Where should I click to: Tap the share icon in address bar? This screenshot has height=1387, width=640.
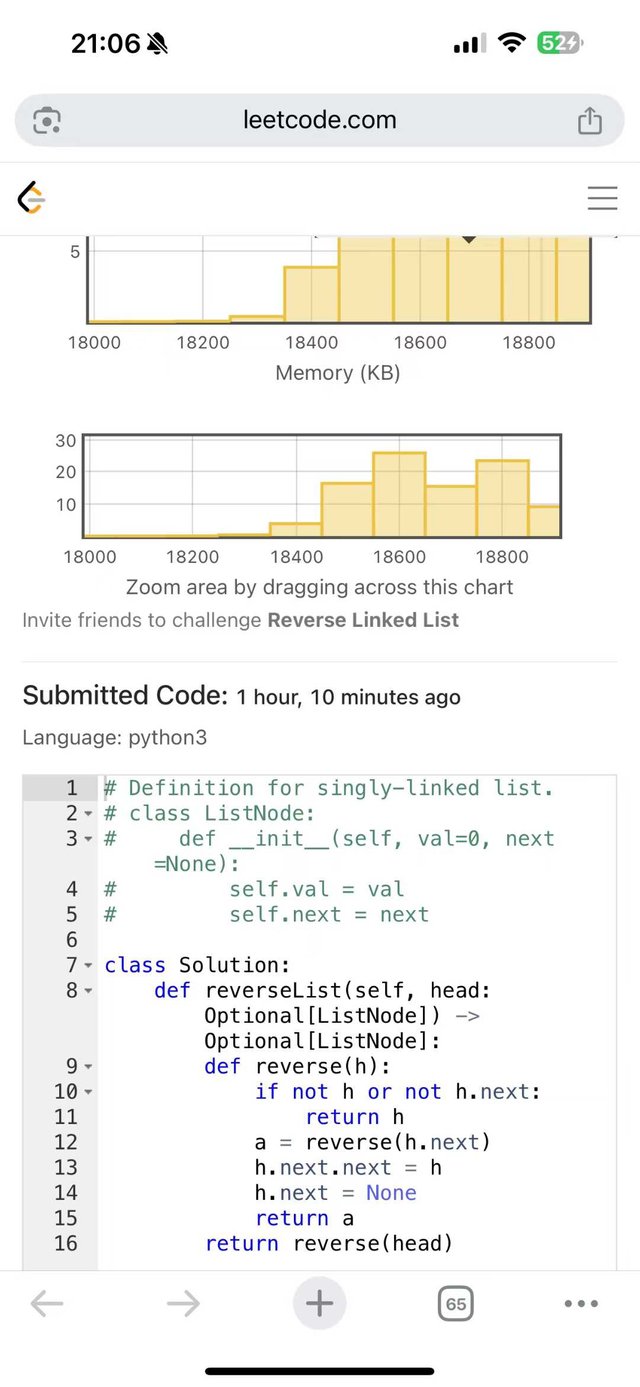coord(590,121)
